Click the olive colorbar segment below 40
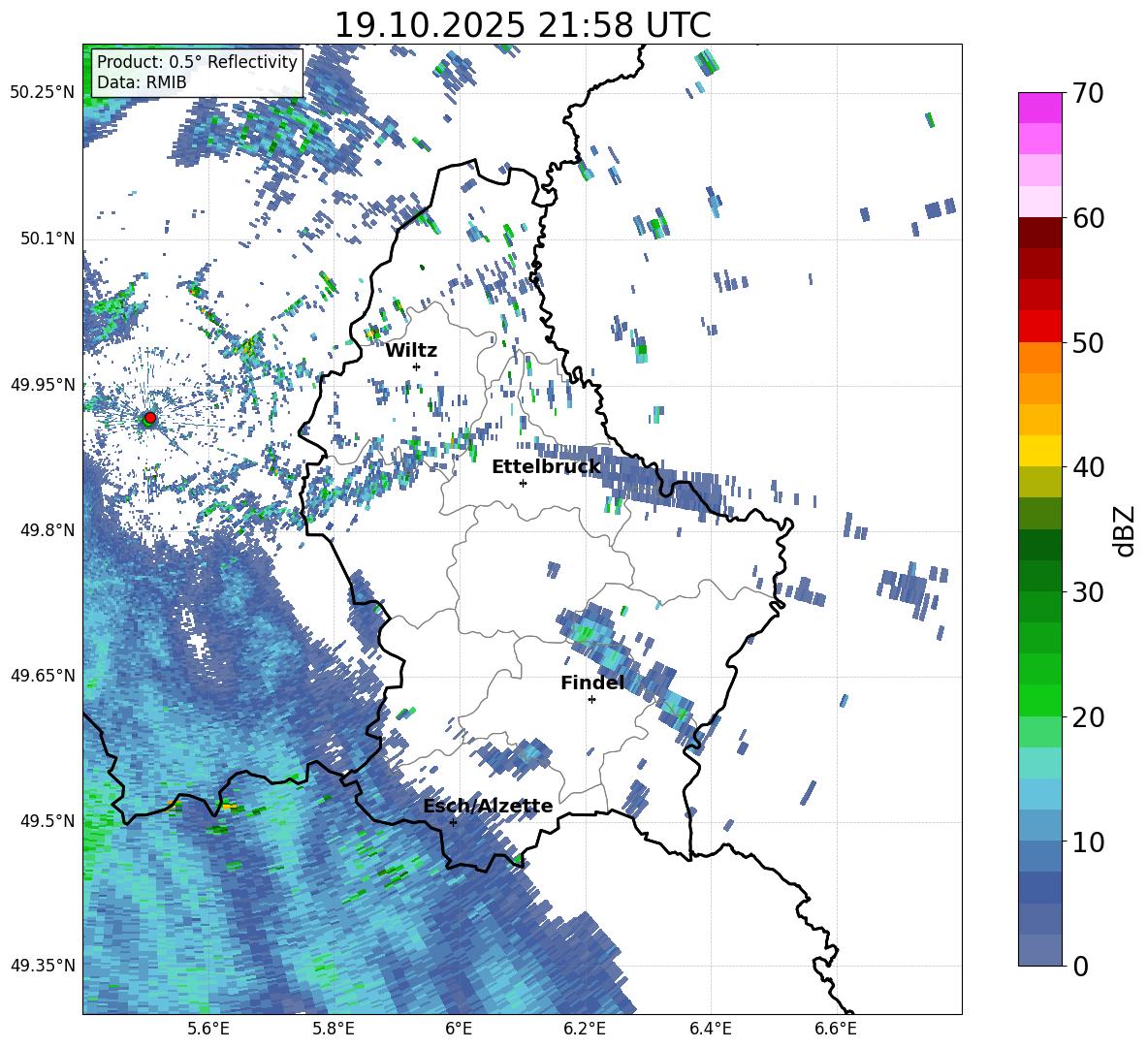The height and width of the screenshot is (1048, 1148). point(1039,482)
